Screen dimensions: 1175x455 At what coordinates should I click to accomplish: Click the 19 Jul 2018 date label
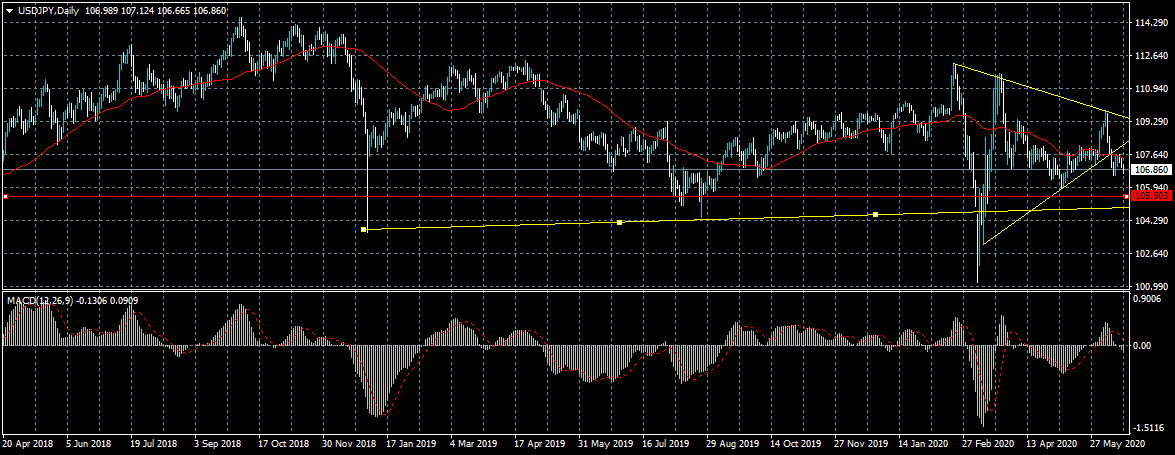pyautogui.click(x=153, y=444)
